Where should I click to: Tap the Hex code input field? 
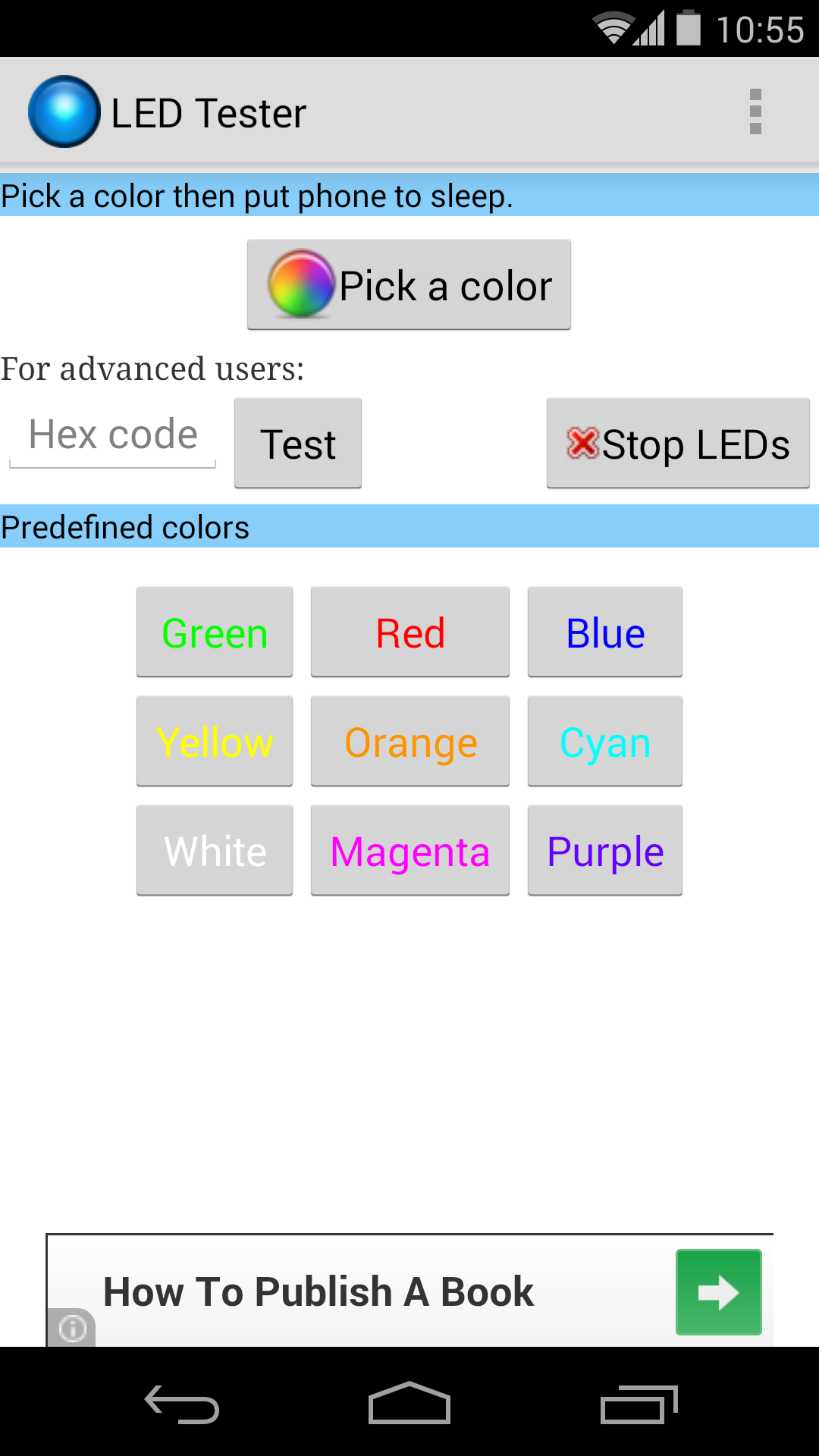(x=113, y=437)
